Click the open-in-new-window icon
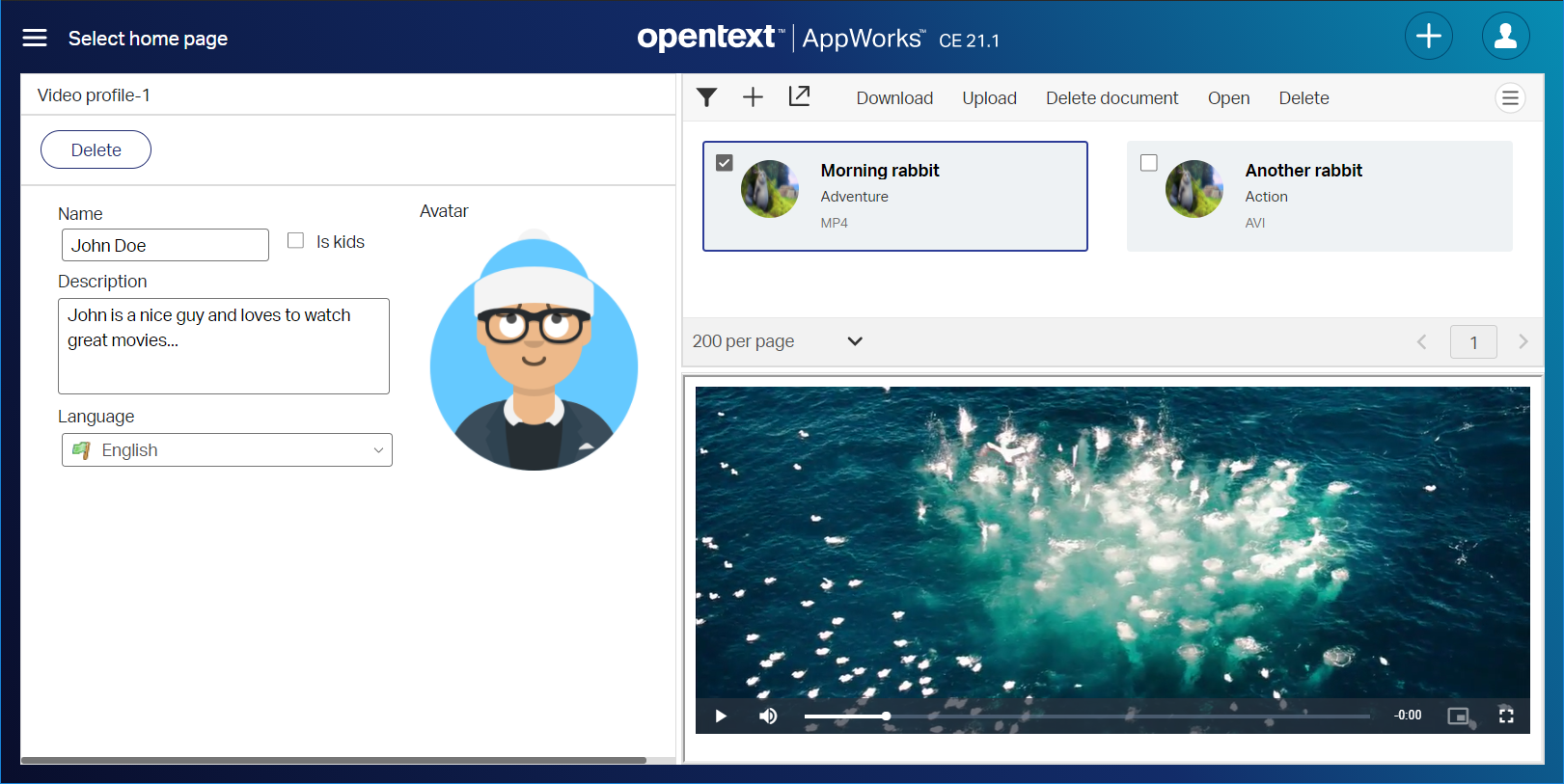This screenshot has height=784, width=1564. point(799,96)
